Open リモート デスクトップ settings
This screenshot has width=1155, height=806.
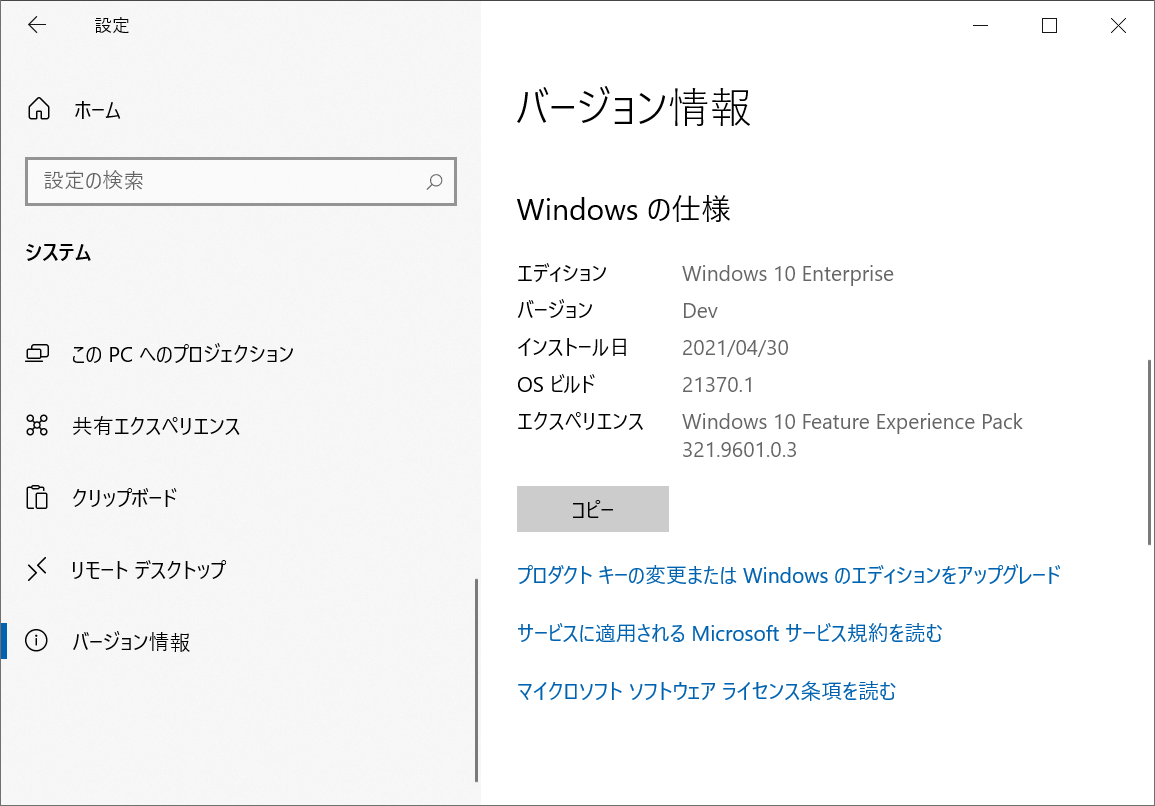[148, 570]
